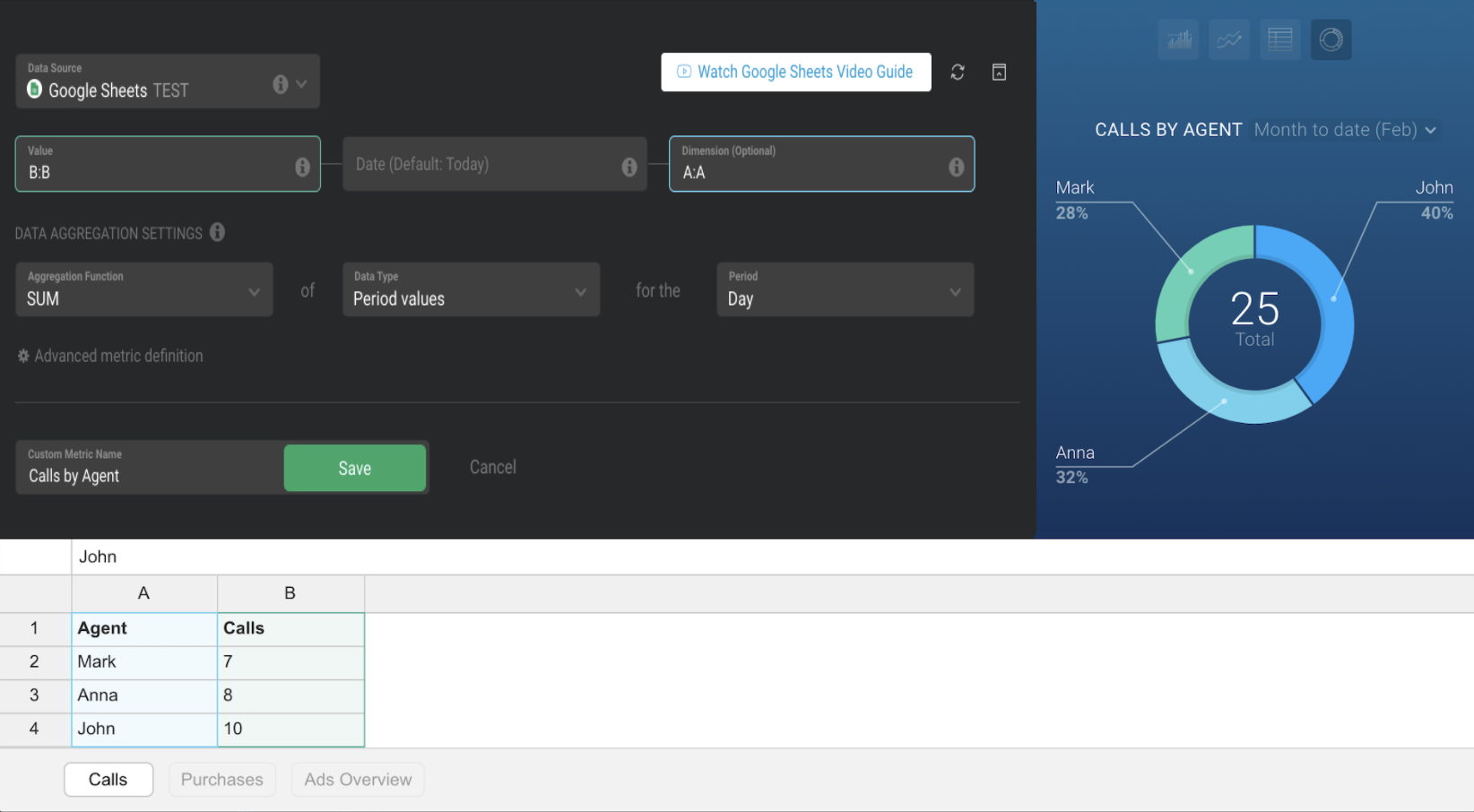Click the John segment of donut chart
The height and width of the screenshot is (812, 1474).
pyautogui.click(x=1332, y=298)
